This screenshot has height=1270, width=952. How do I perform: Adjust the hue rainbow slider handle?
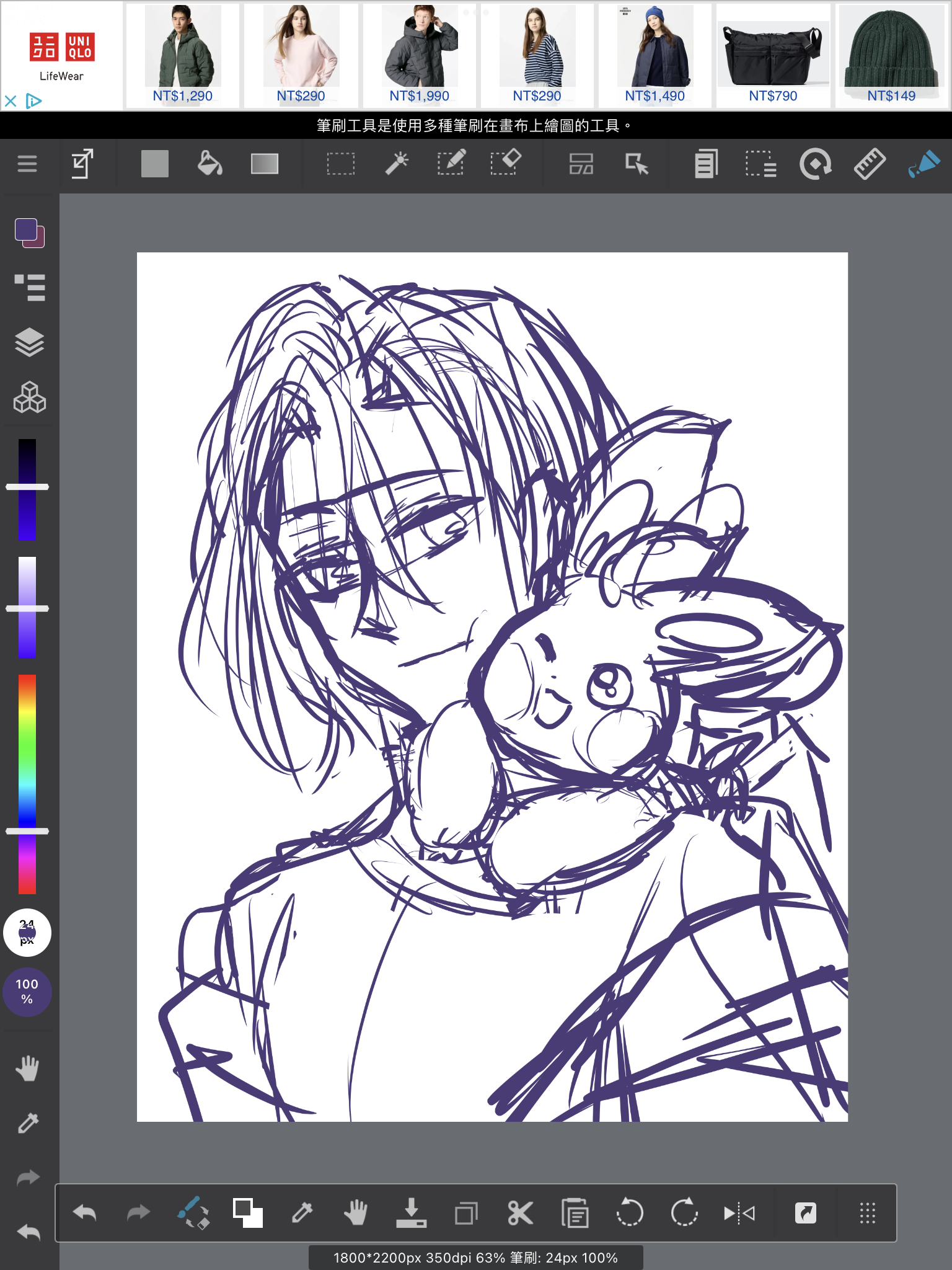(x=27, y=831)
